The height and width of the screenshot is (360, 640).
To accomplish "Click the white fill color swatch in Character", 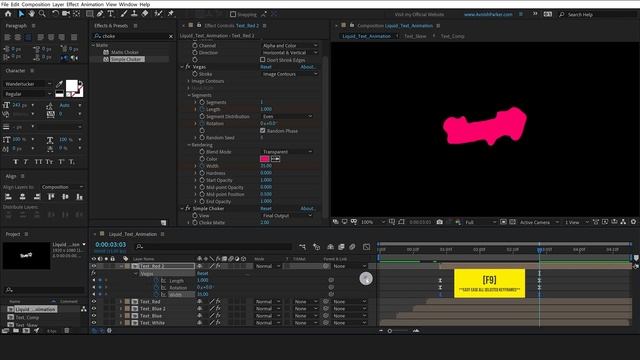I will 71,85.
